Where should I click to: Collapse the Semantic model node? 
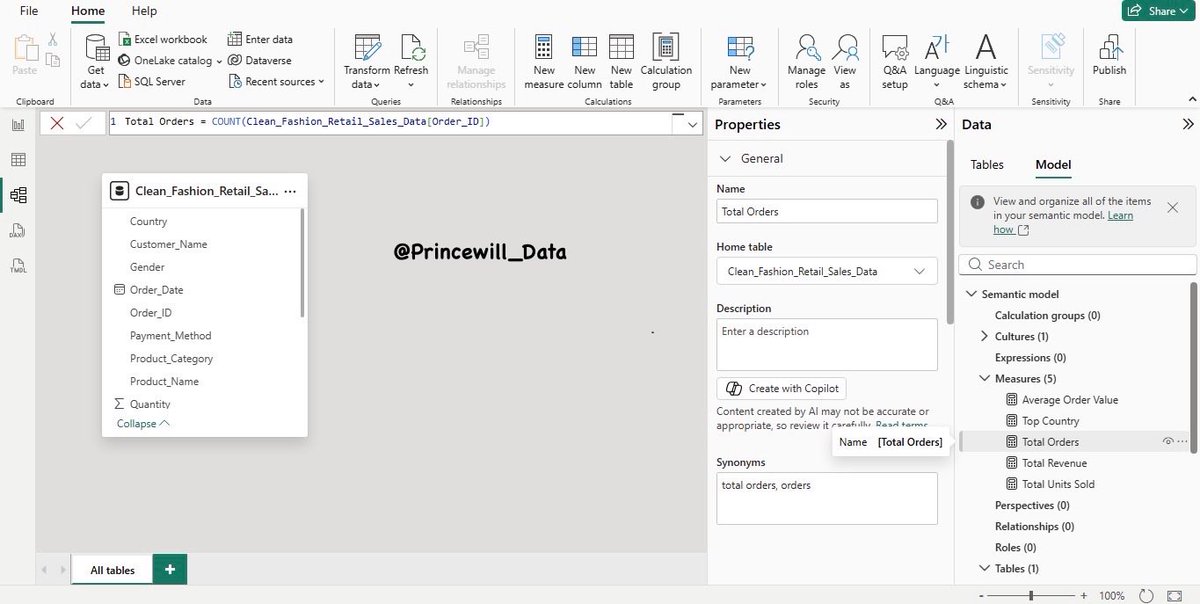click(971, 294)
